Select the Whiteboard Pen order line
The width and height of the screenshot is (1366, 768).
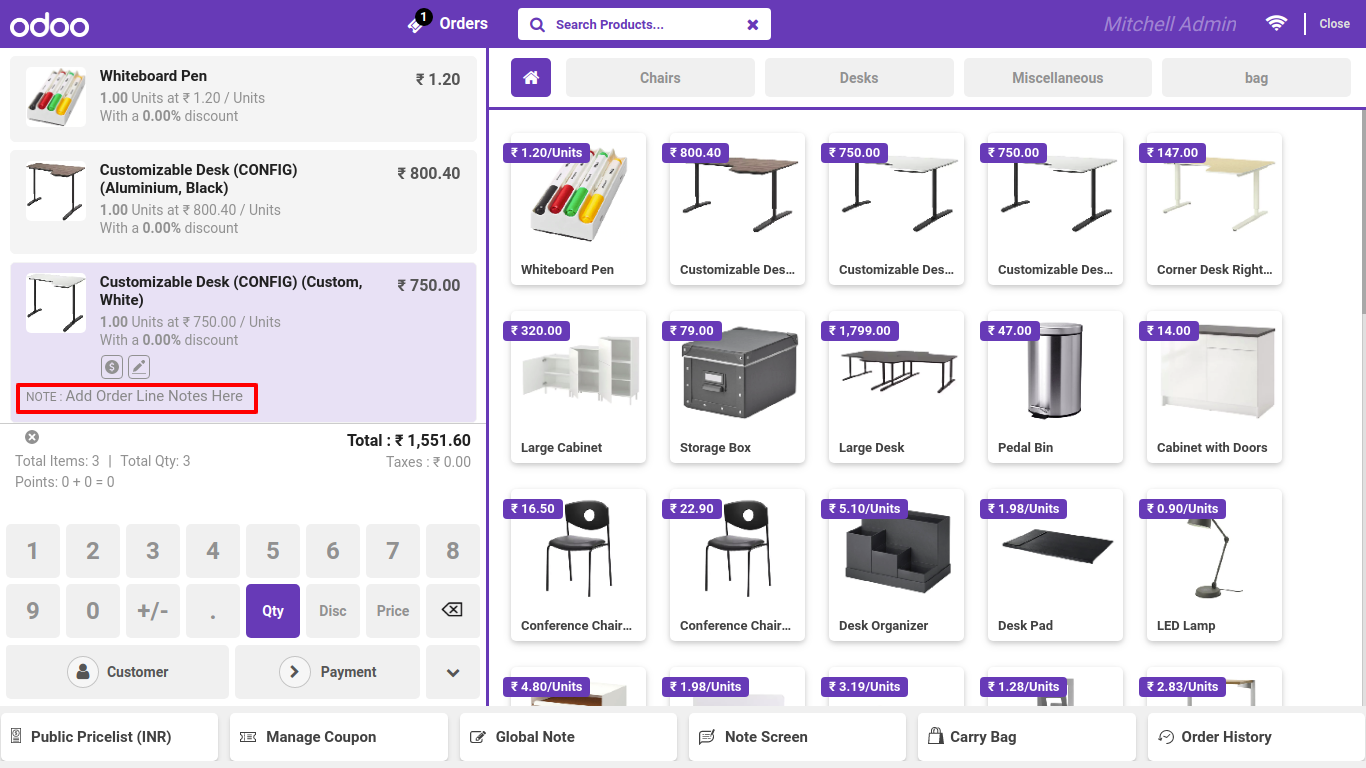point(243,98)
